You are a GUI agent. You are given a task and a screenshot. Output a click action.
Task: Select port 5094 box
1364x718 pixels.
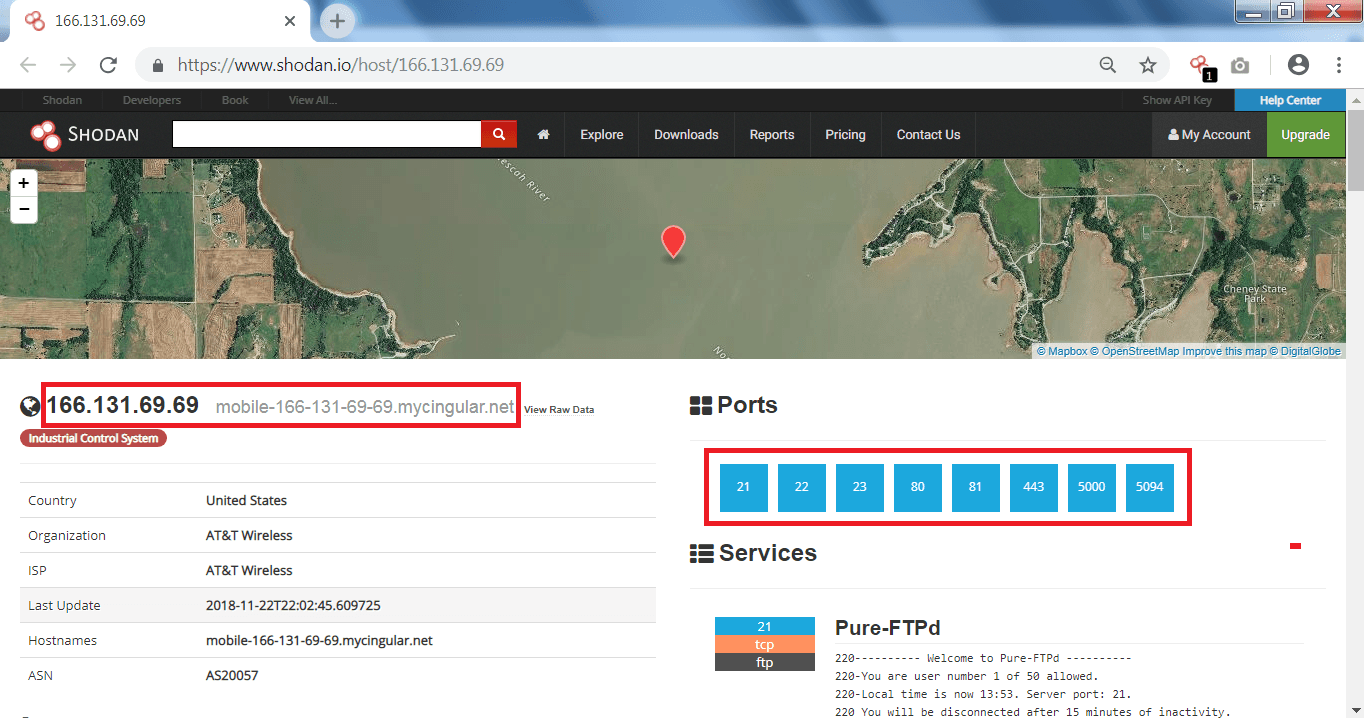coord(1149,487)
